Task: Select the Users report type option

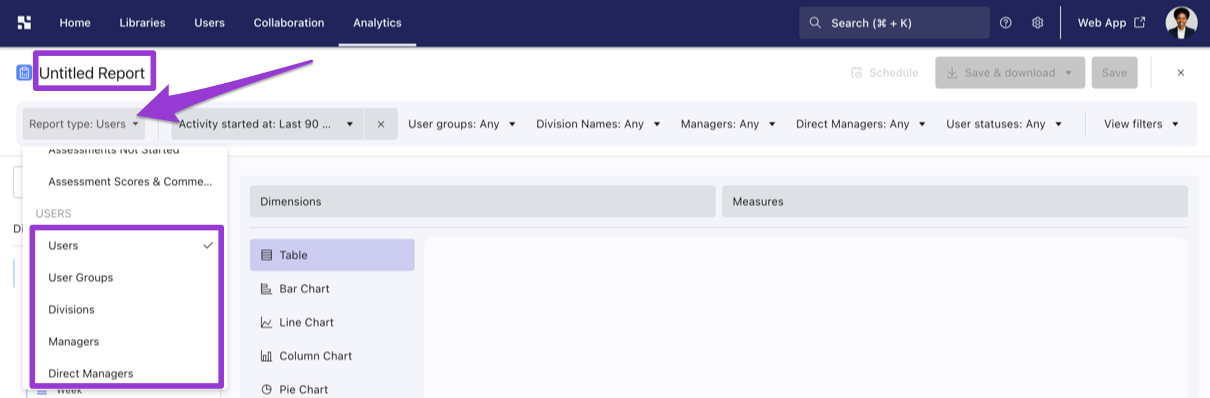Action: click(x=125, y=245)
